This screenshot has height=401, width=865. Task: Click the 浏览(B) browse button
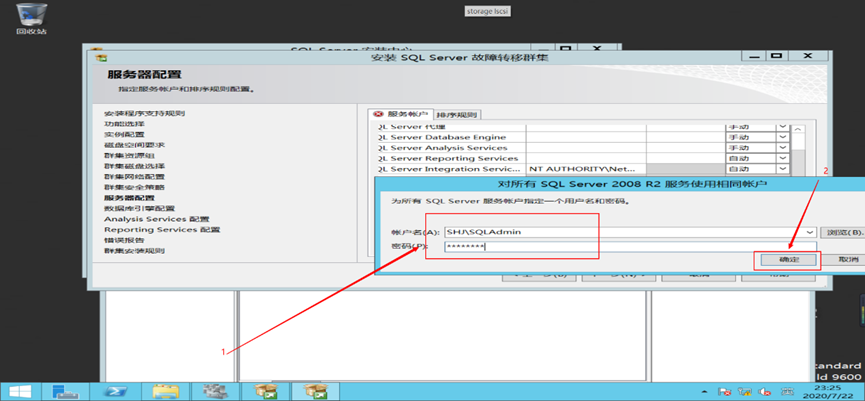click(842, 232)
